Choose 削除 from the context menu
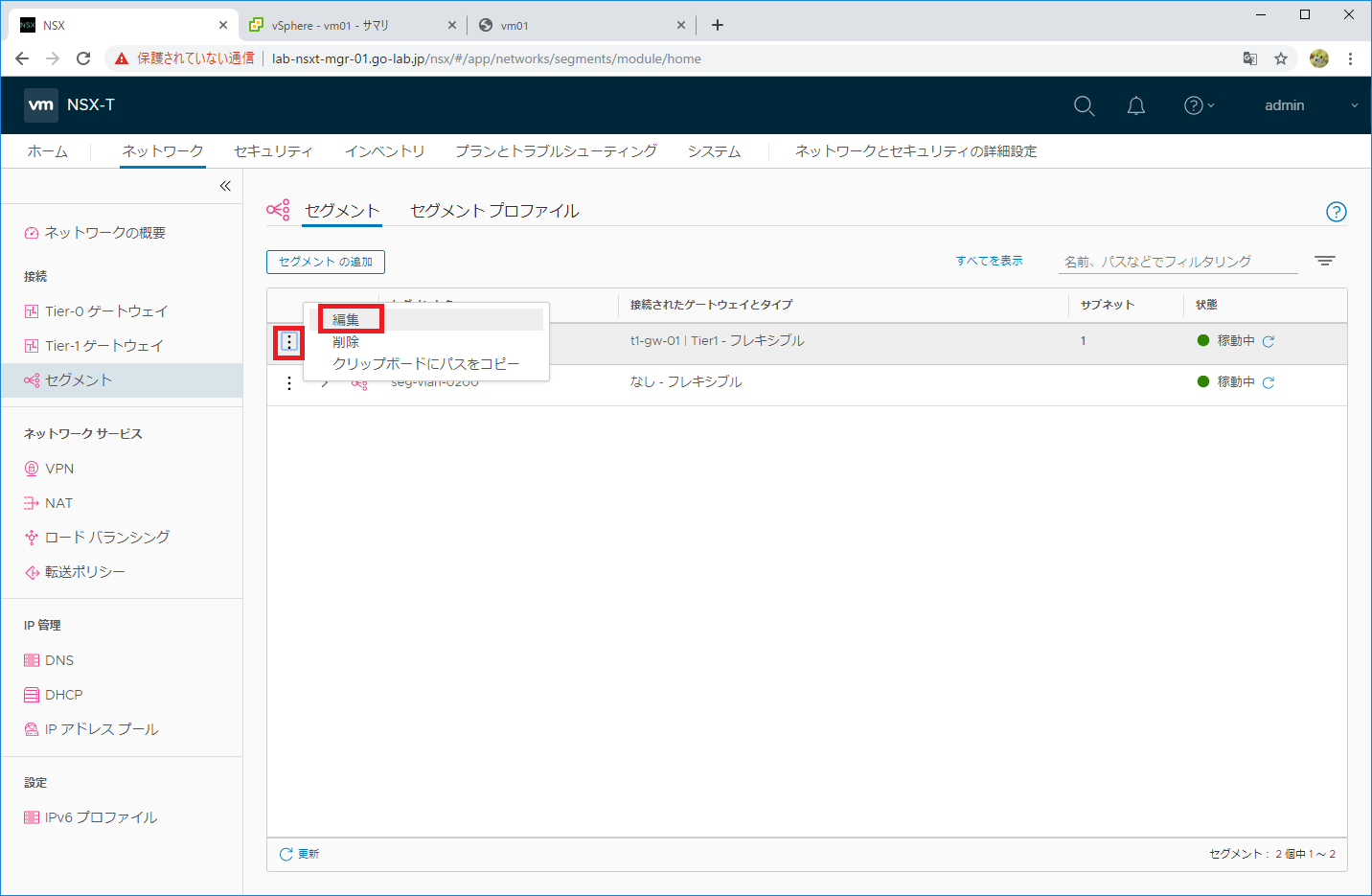The width and height of the screenshot is (1372, 896). (346, 342)
